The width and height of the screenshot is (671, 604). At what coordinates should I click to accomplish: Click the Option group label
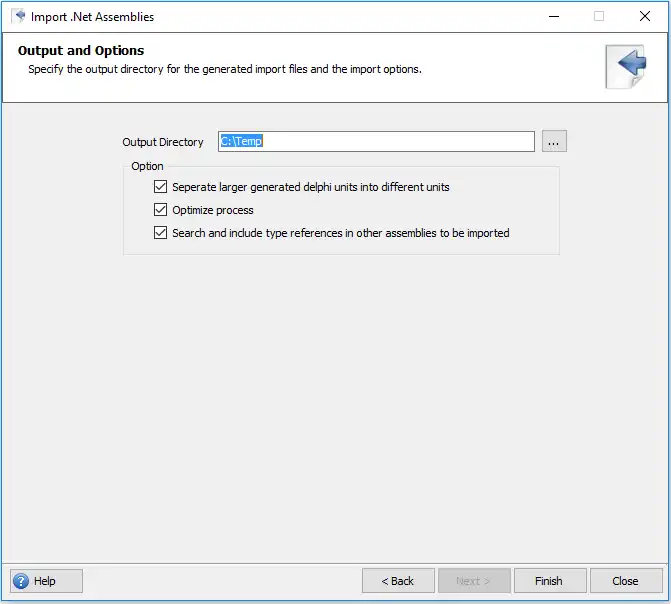(x=147, y=166)
